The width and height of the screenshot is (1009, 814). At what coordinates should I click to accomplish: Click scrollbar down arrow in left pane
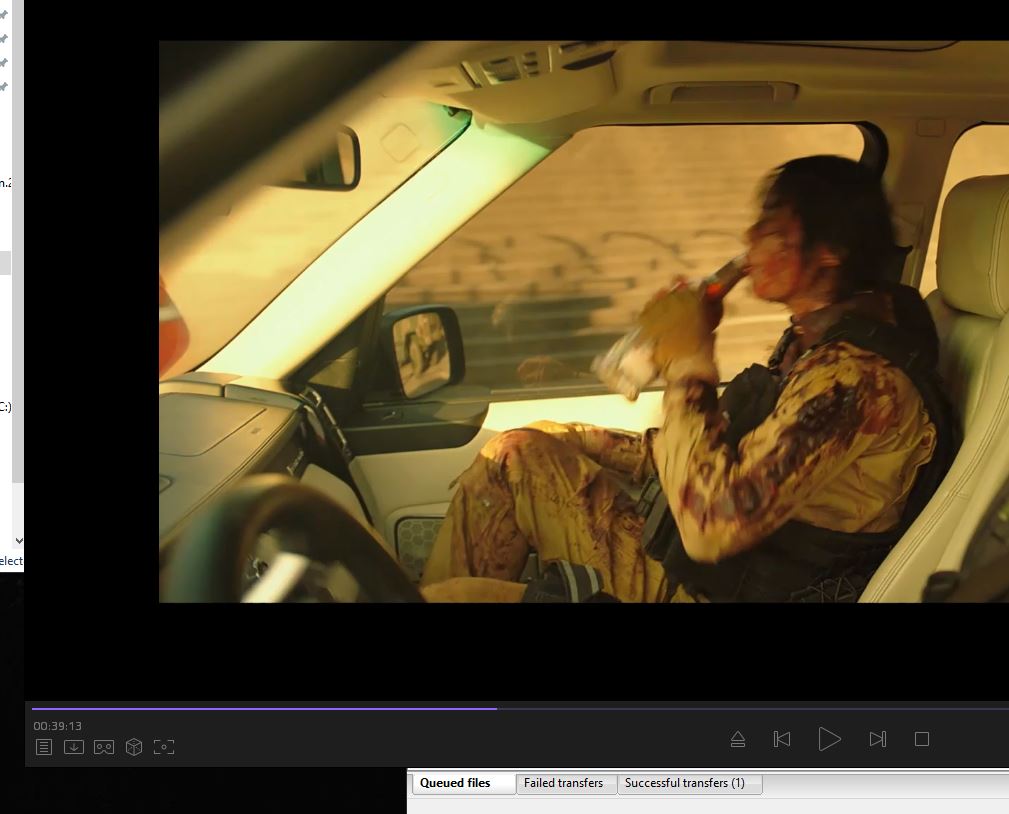18,541
